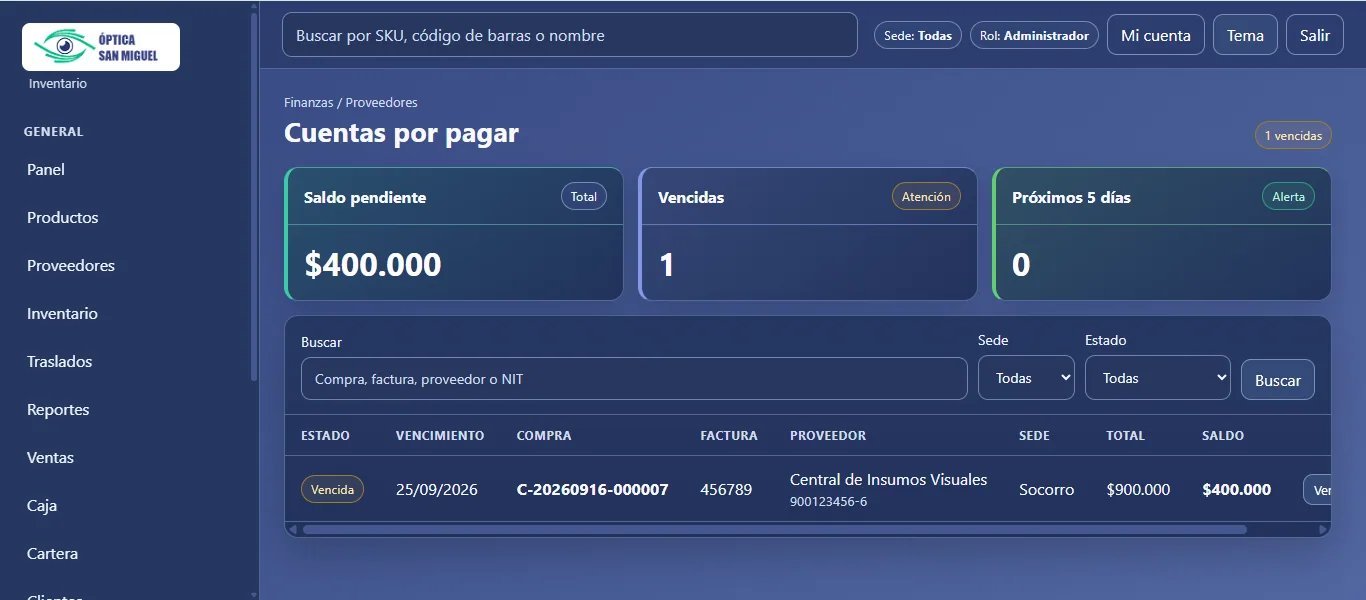This screenshot has width=1366, height=600.
Task: Click the Atención badge on Vencidas card
Action: click(926, 197)
